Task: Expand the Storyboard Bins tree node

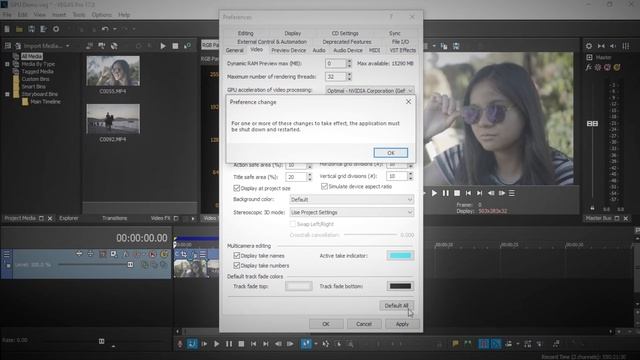Action: tap(7, 94)
